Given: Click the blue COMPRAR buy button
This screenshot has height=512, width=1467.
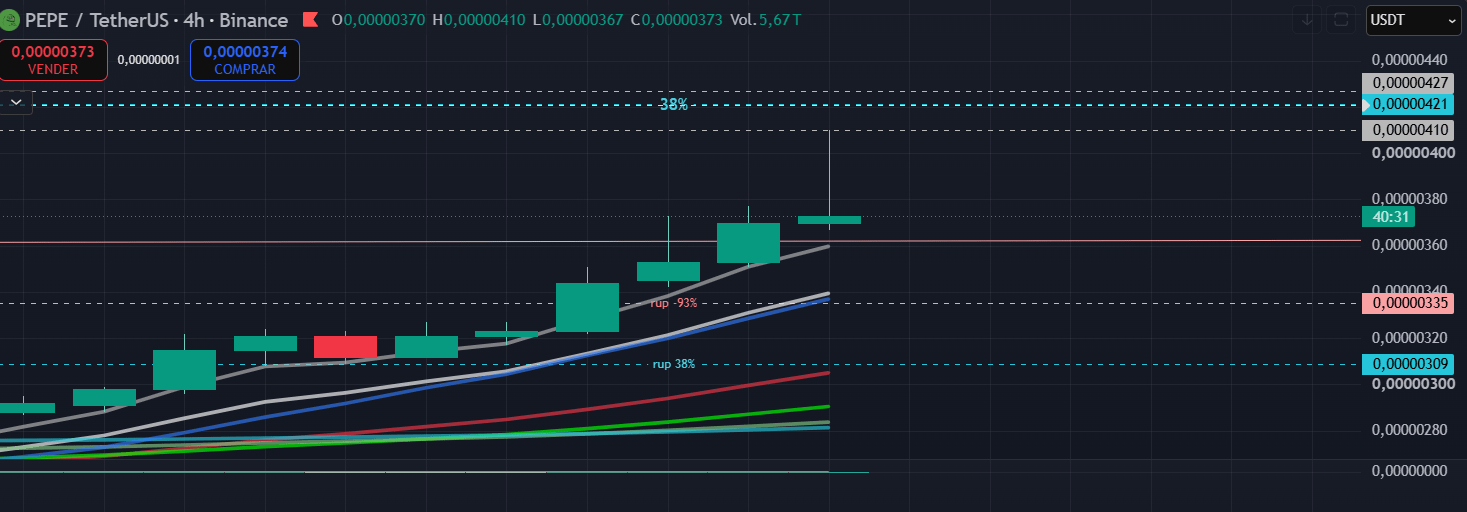Looking at the screenshot, I should [245, 60].
